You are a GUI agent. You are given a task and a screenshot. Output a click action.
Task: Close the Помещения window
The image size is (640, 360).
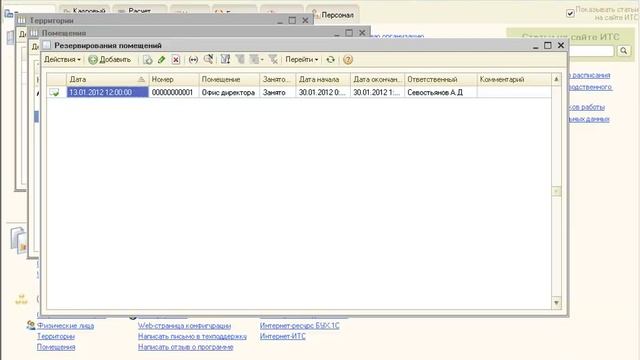[362, 33]
